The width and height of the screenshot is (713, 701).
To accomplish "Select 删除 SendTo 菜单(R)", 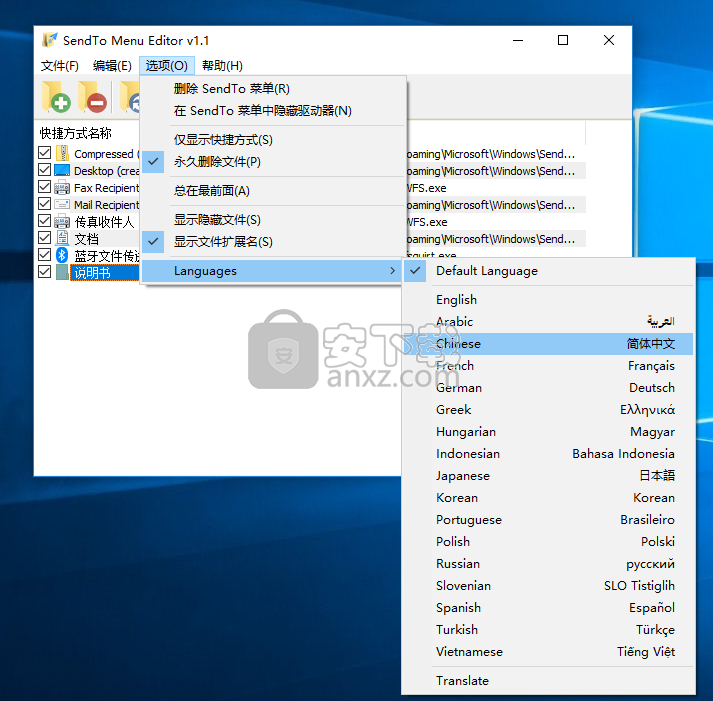I will (272, 88).
